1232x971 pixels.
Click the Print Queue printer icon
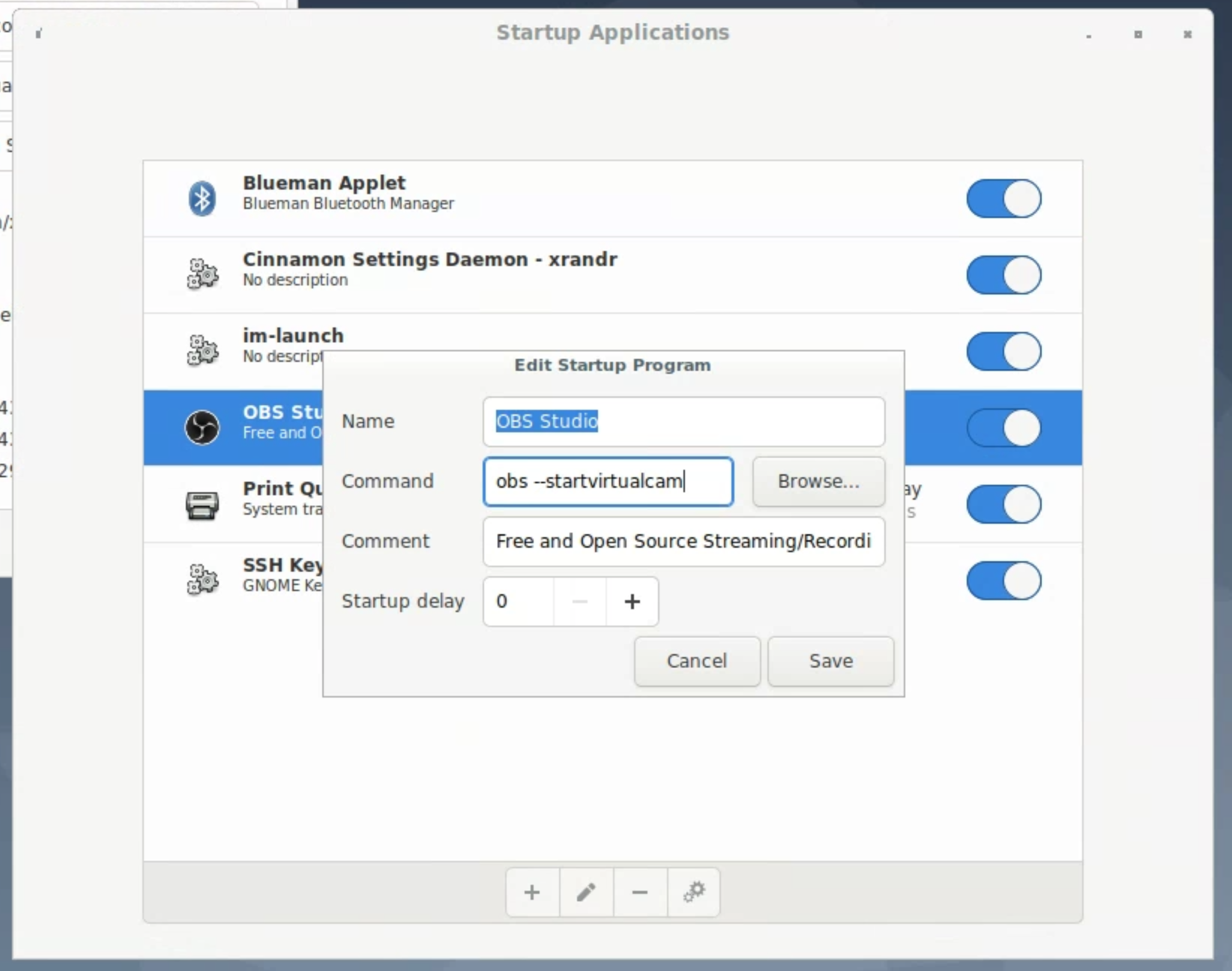[x=202, y=504]
